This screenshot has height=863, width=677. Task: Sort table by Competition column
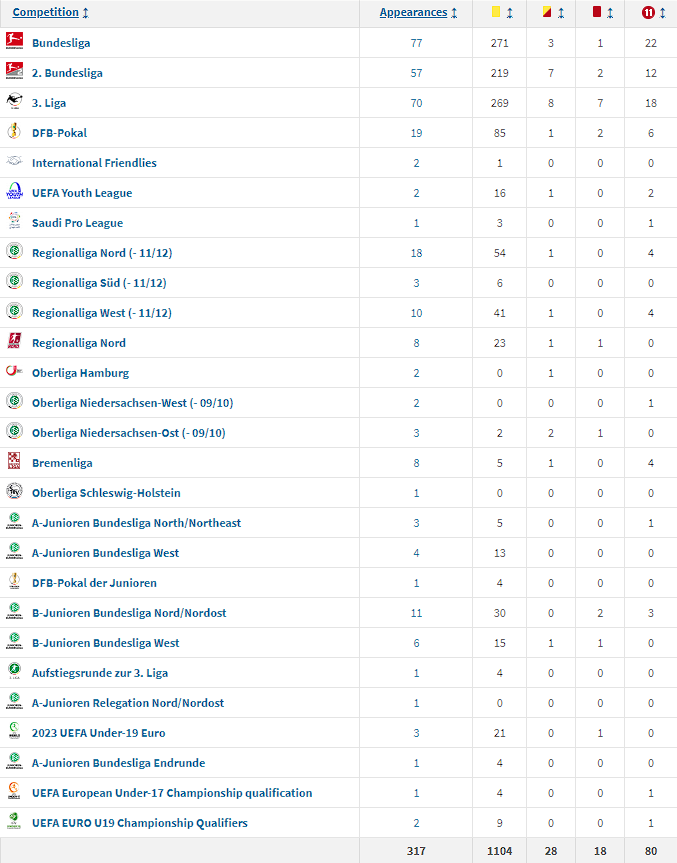50,12
